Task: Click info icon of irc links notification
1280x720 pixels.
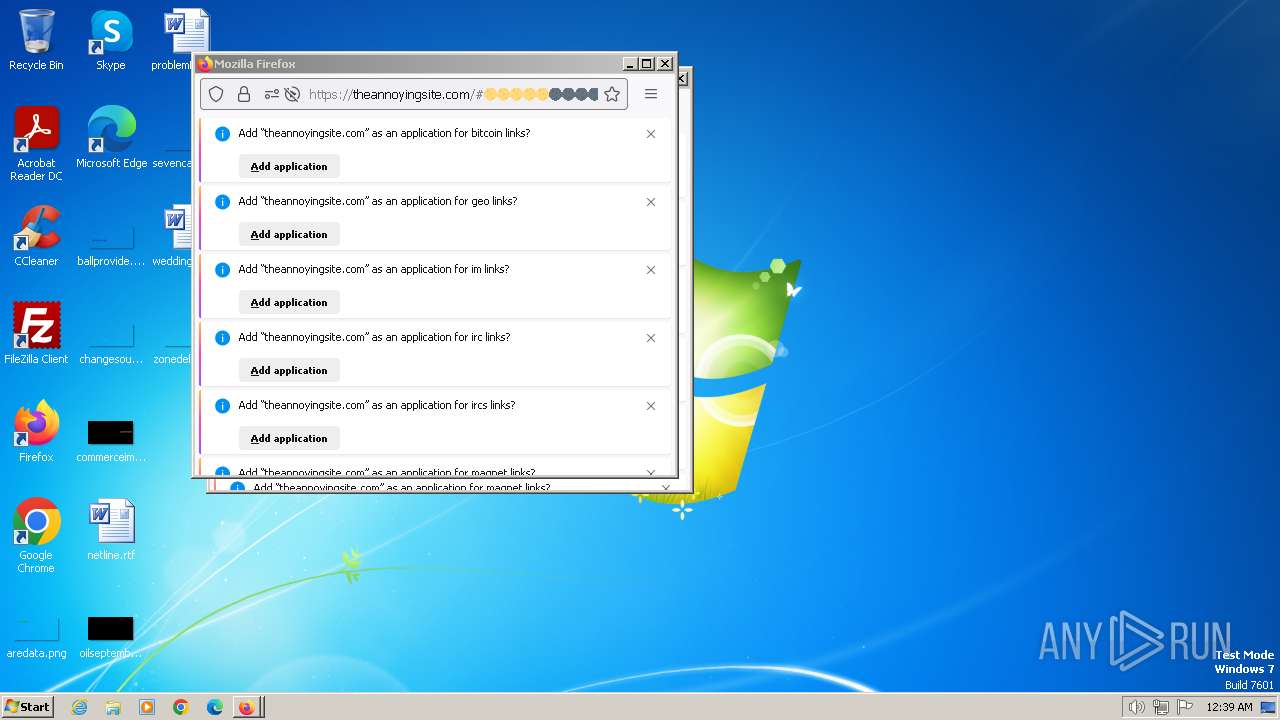Action: click(x=222, y=338)
